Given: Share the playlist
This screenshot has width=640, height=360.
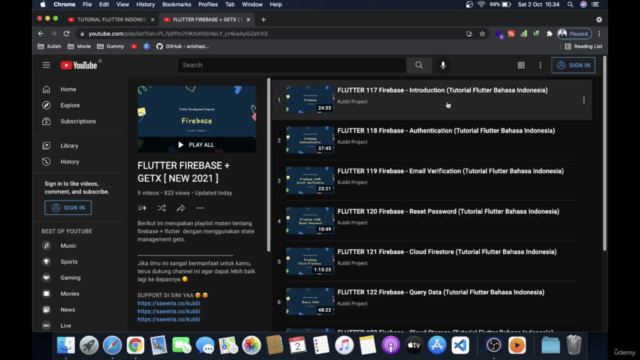Looking at the screenshot, I should (x=180, y=208).
